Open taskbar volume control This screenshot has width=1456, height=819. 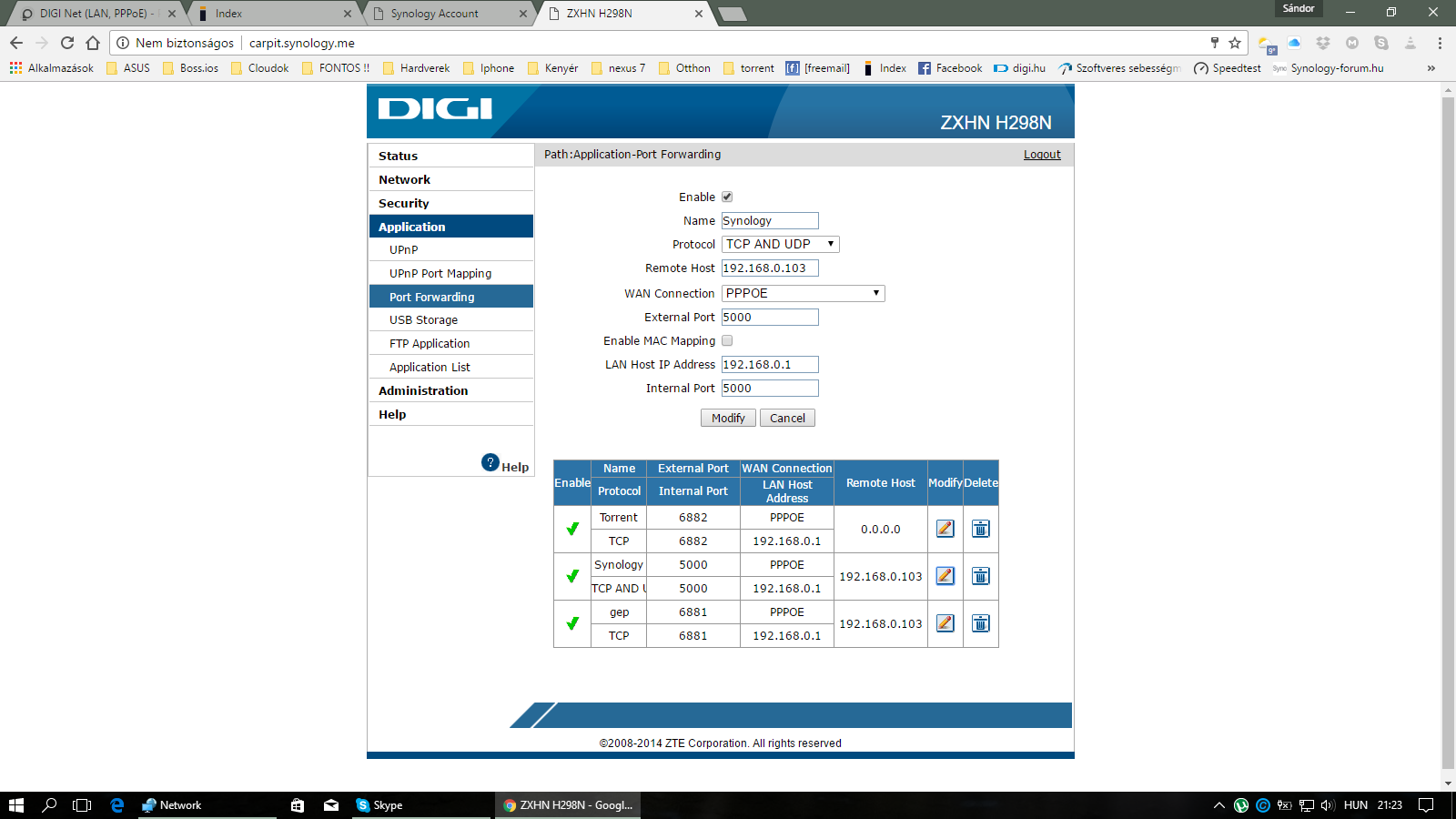point(1328,805)
